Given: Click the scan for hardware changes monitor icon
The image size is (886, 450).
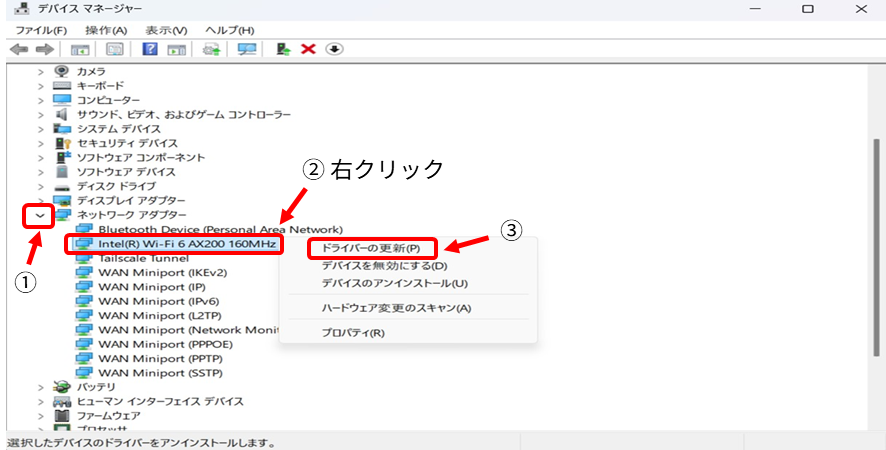Looking at the screenshot, I should pos(247,49).
